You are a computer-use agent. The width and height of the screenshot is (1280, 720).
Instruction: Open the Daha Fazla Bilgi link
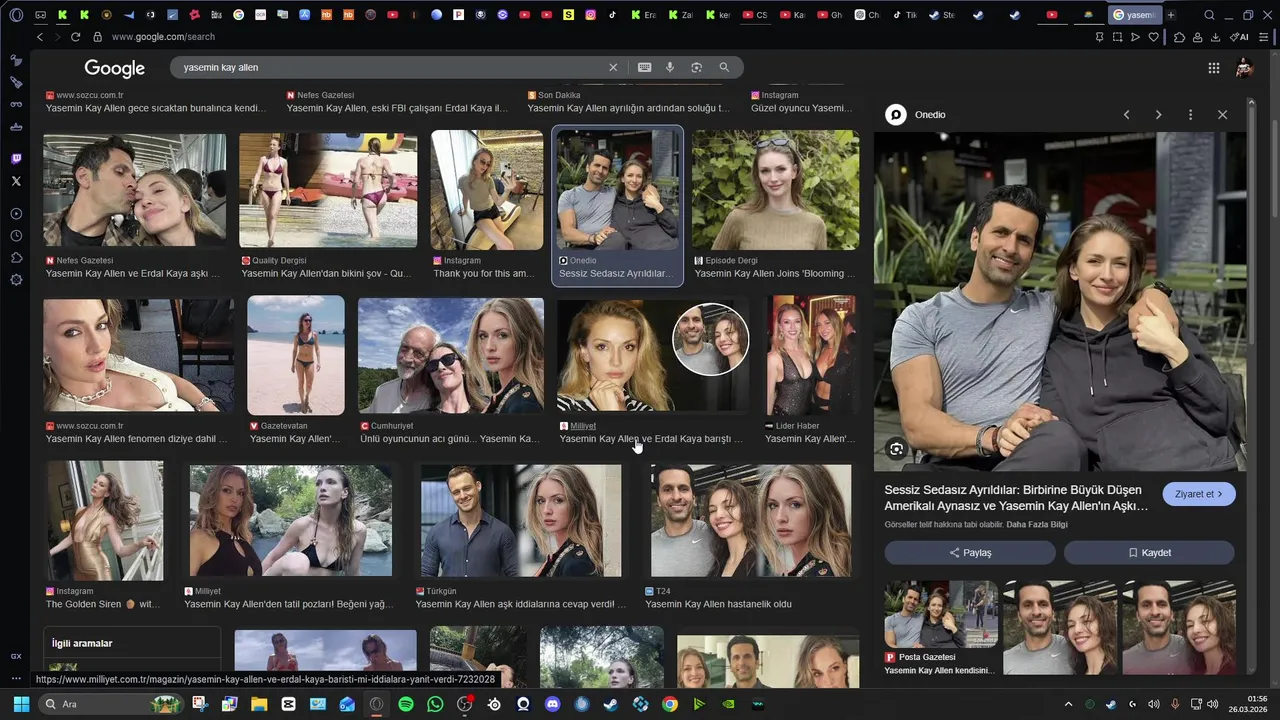tap(1037, 525)
